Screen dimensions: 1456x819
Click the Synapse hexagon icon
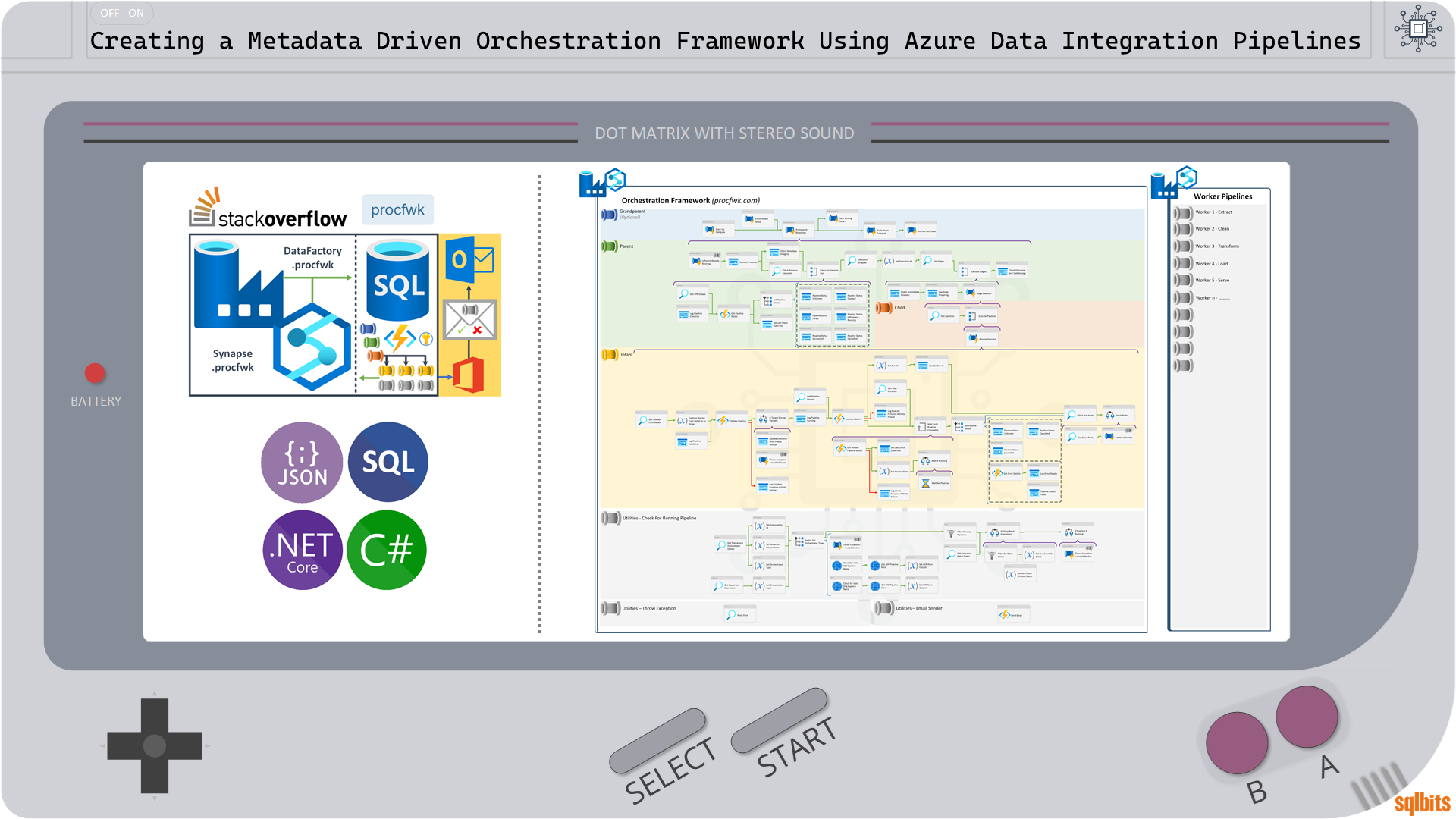(312, 347)
